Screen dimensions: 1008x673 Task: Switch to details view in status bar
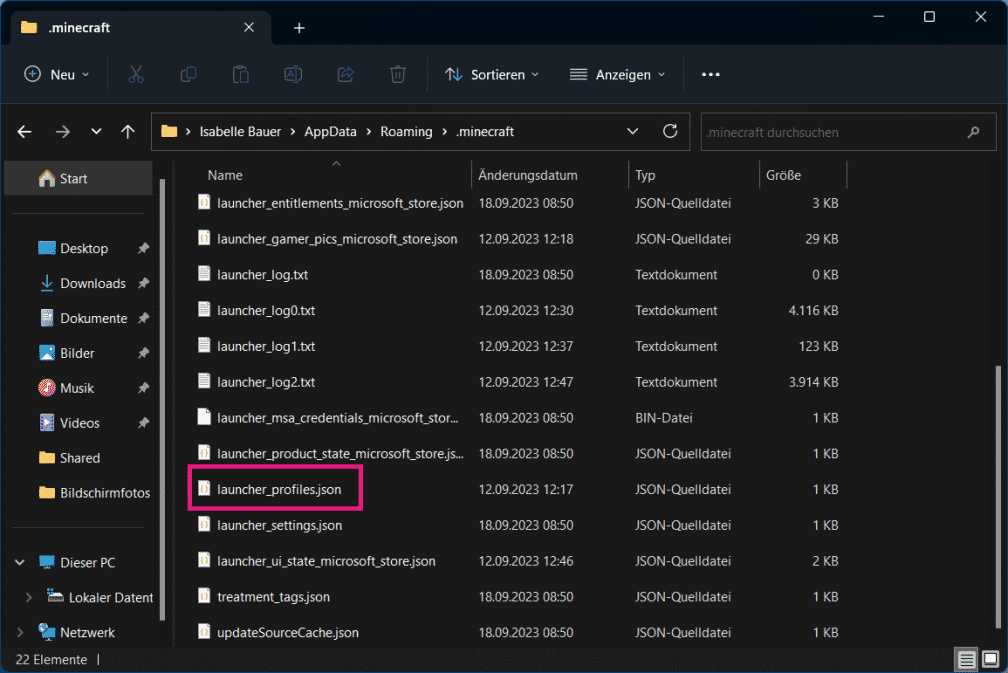click(x=966, y=660)
